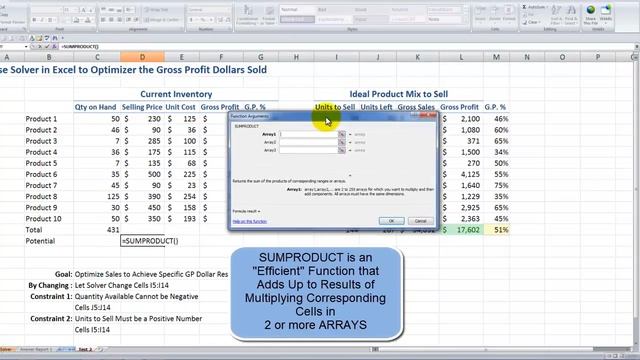Click the Align Text Left icon

click(103, 20)
